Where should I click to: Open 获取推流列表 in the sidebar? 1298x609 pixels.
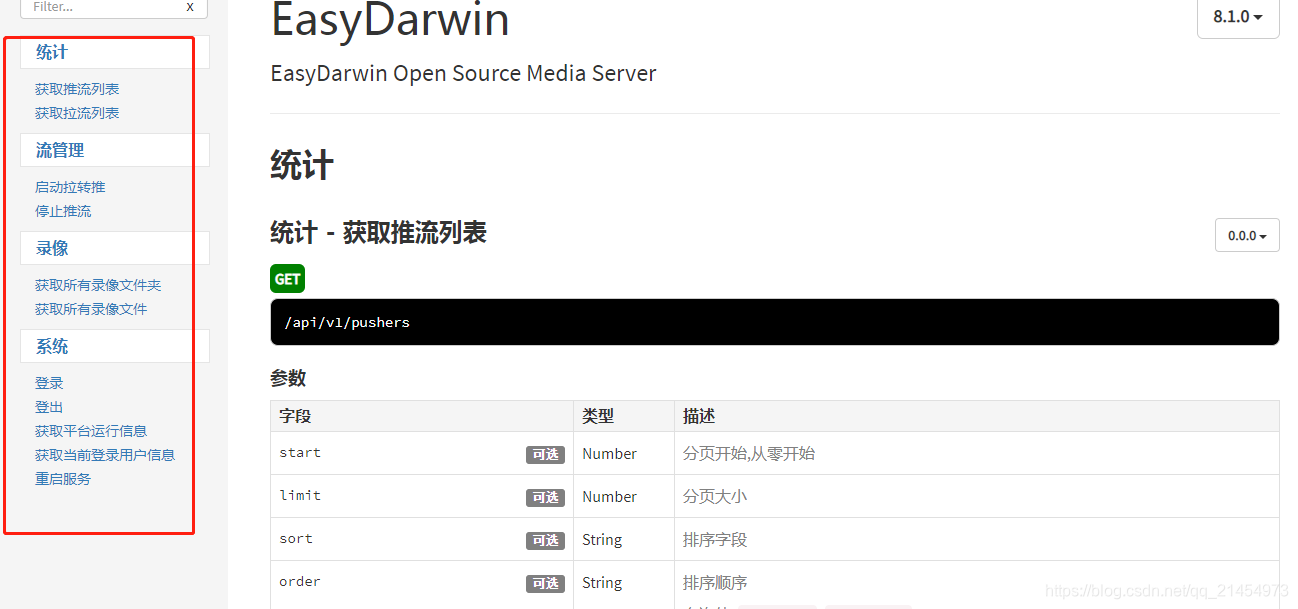coord(77,89)
